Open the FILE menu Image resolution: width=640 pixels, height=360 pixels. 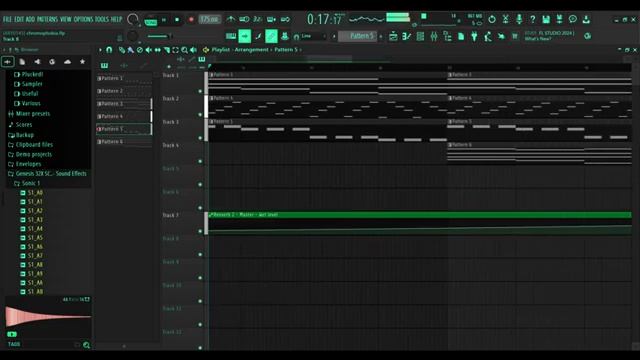(x=7, y=19)
